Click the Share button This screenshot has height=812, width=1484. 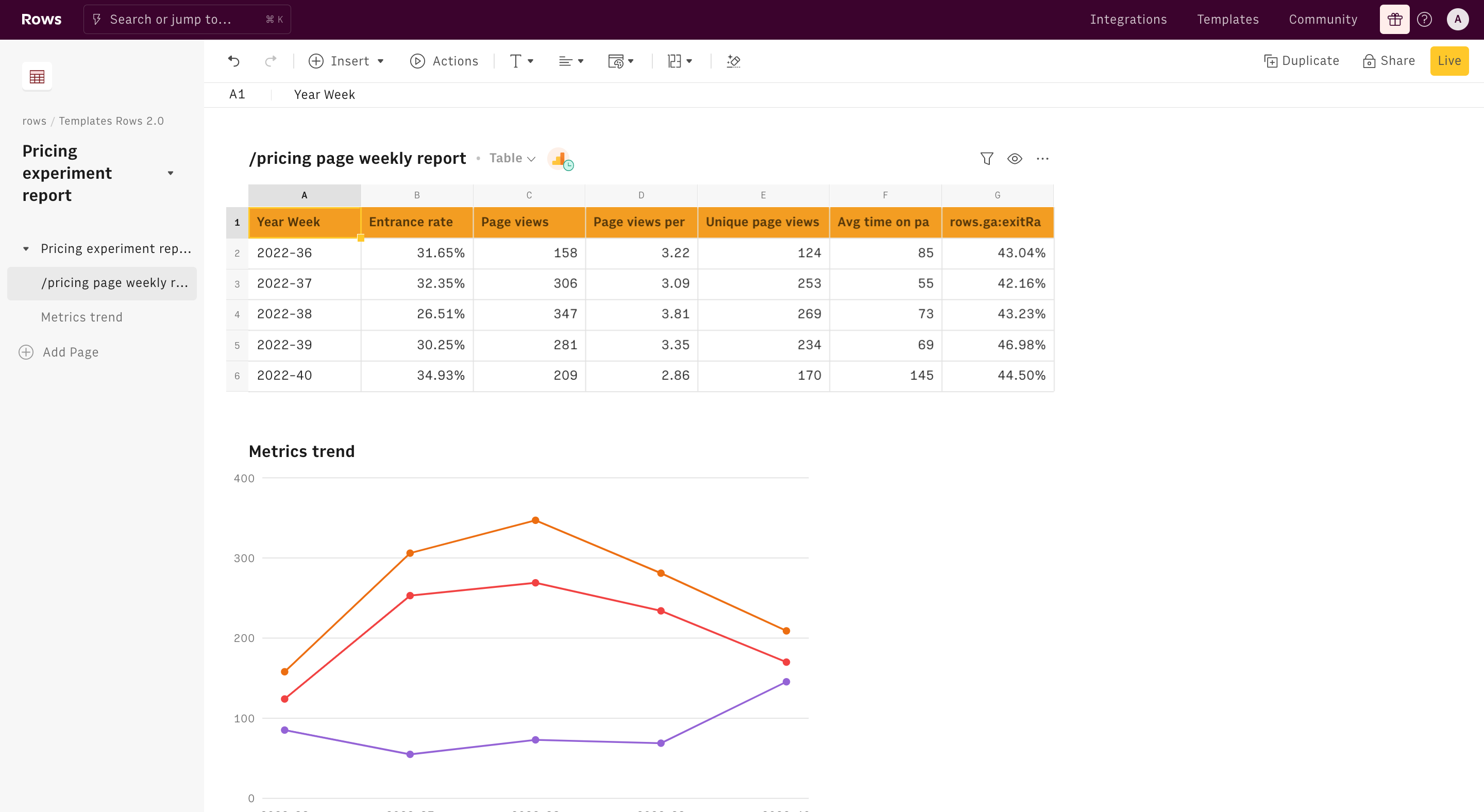pos(1389,61)
